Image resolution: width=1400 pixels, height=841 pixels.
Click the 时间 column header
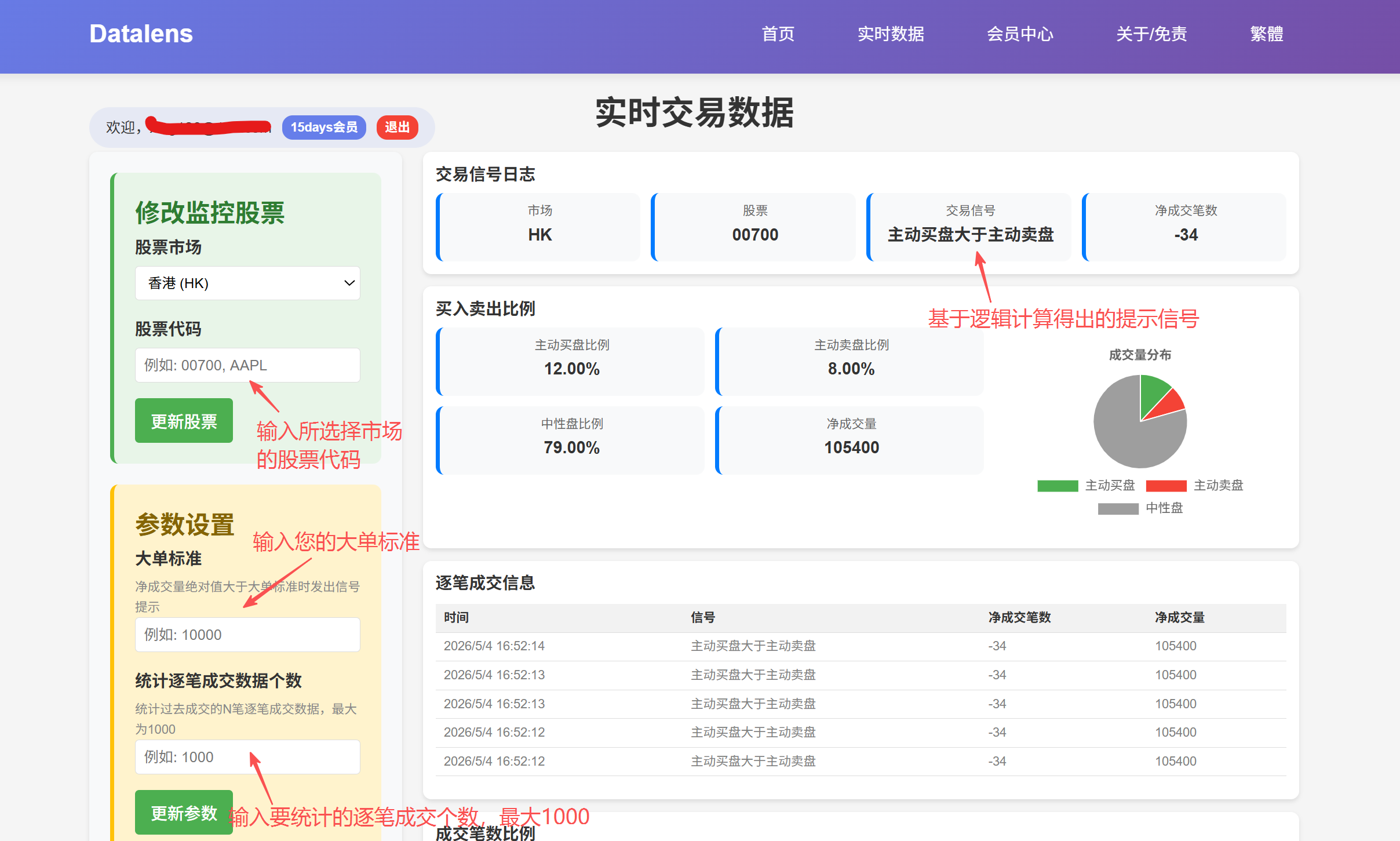[x=456, y=618]
